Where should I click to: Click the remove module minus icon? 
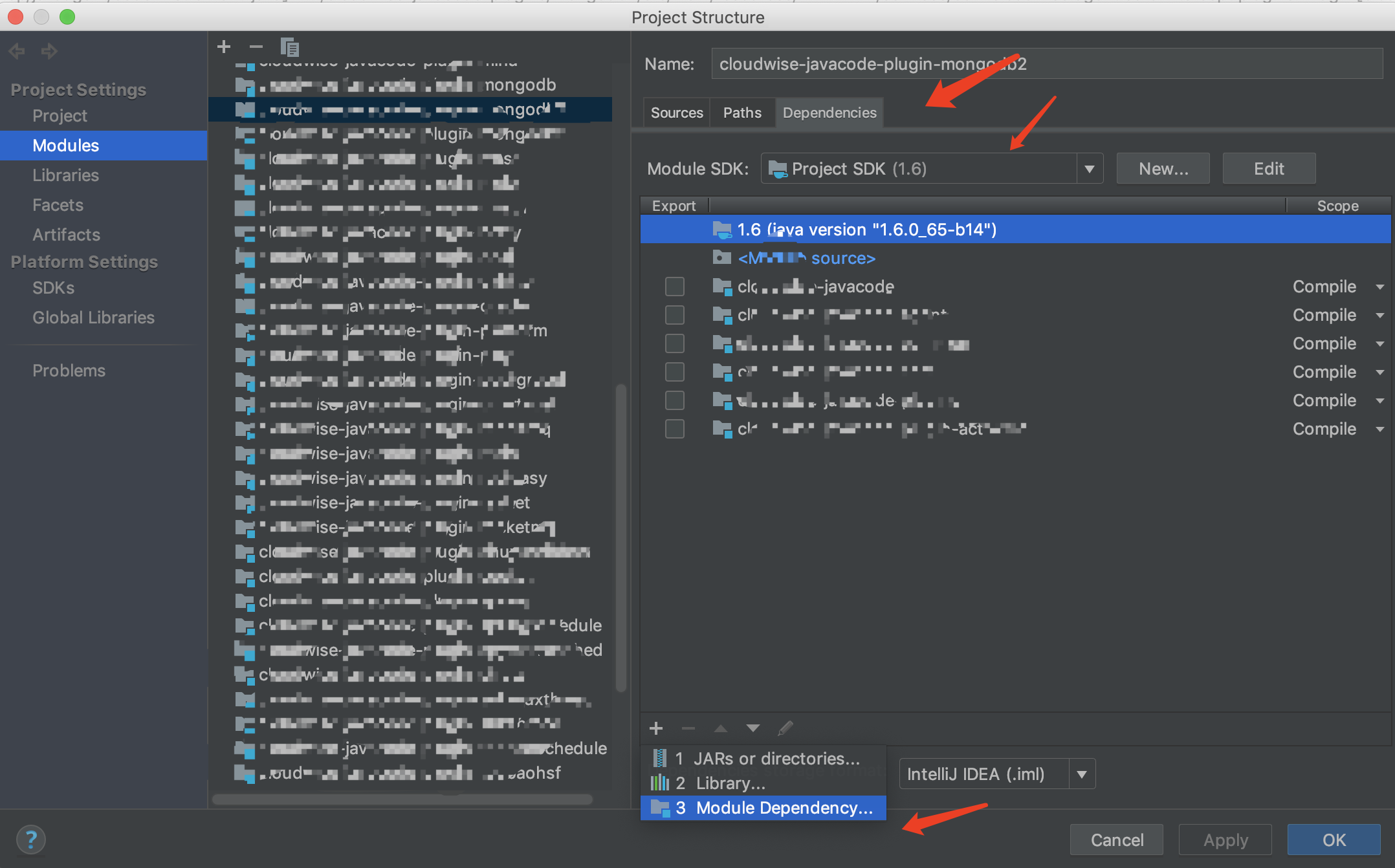pos(256,47)
